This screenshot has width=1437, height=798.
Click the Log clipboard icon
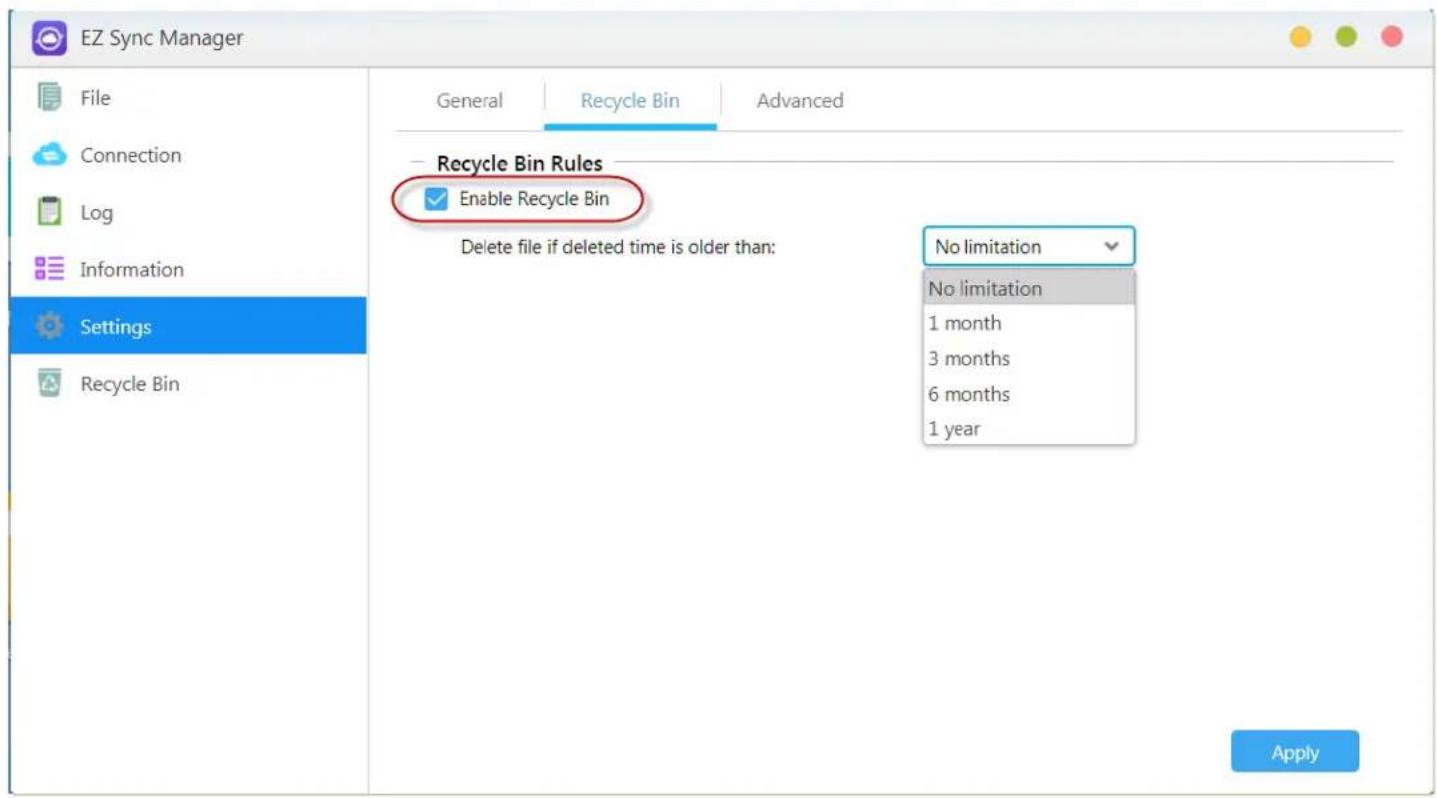49,212
